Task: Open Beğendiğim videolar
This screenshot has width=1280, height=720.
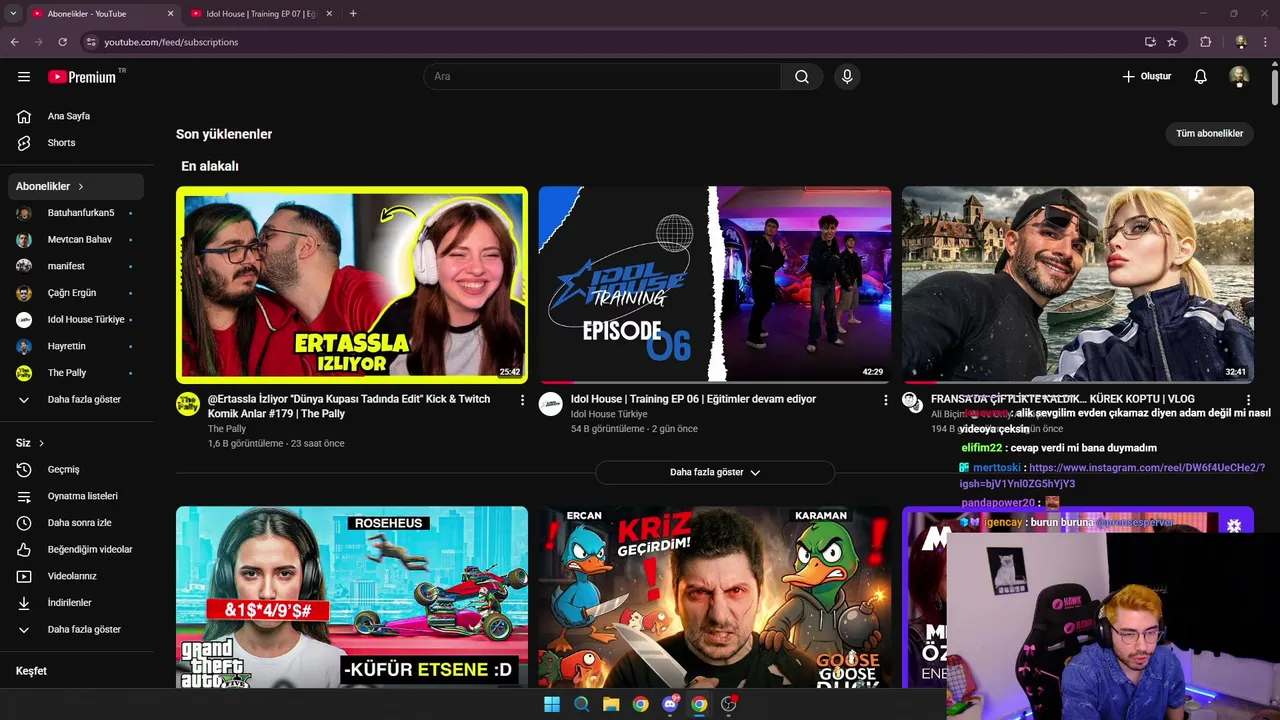Action: [78, 549]
